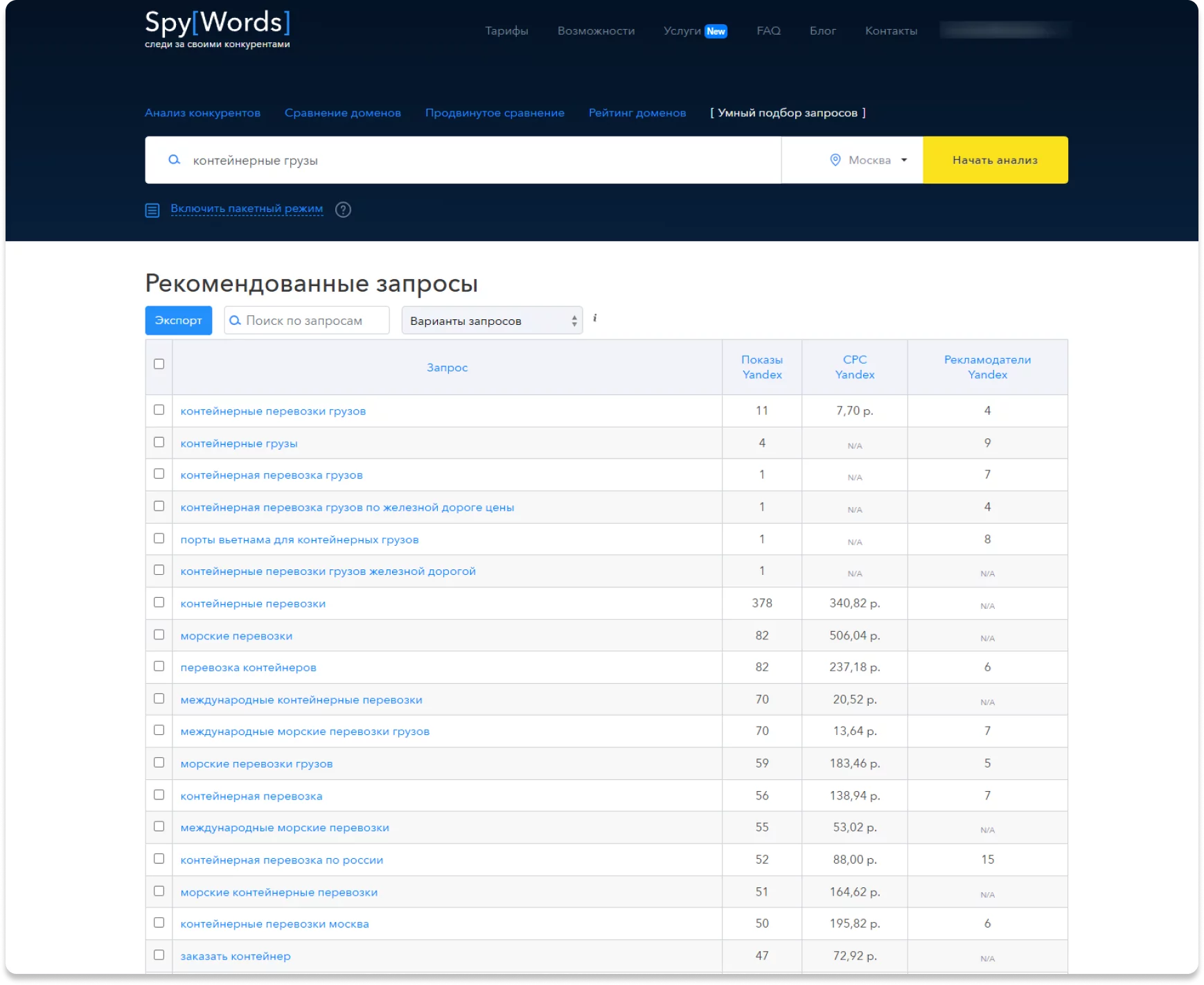The width and height of the screenshot is (1204, 985).
Task: Sort by Показы Yandex column header
Action: click(762, 367)
